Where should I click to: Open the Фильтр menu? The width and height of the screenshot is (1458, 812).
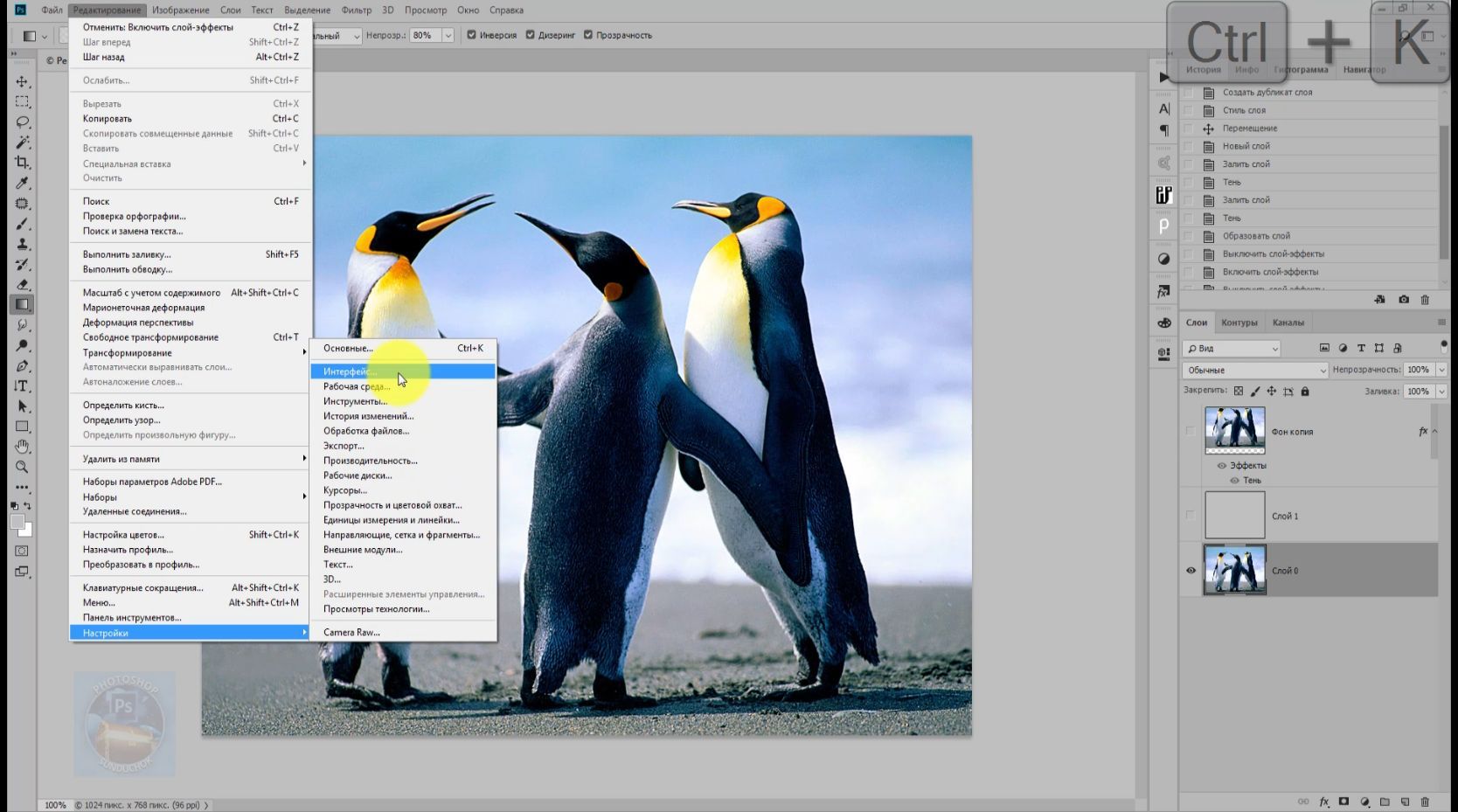(357, 10)
